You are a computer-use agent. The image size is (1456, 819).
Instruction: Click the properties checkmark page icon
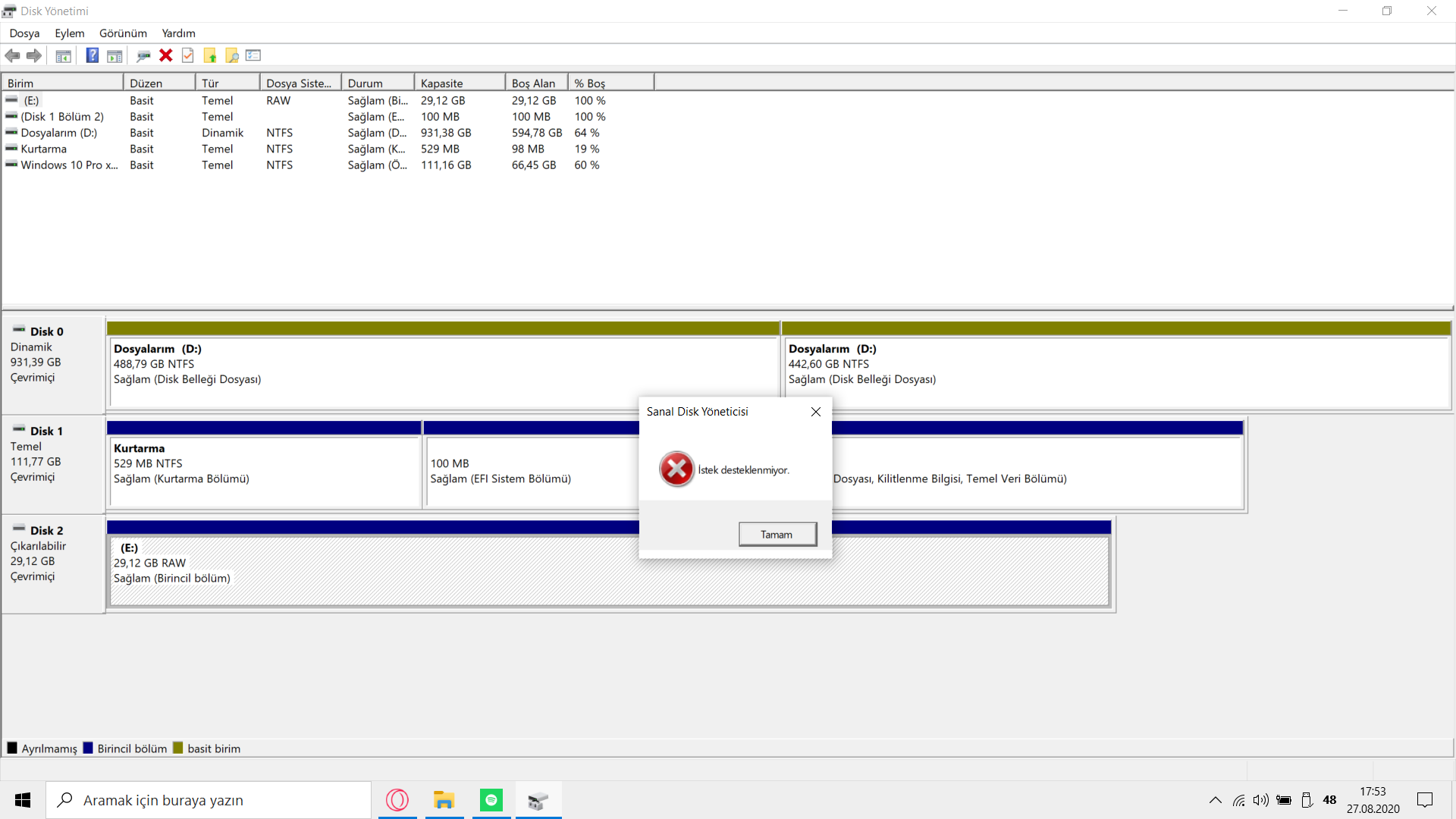188,55
